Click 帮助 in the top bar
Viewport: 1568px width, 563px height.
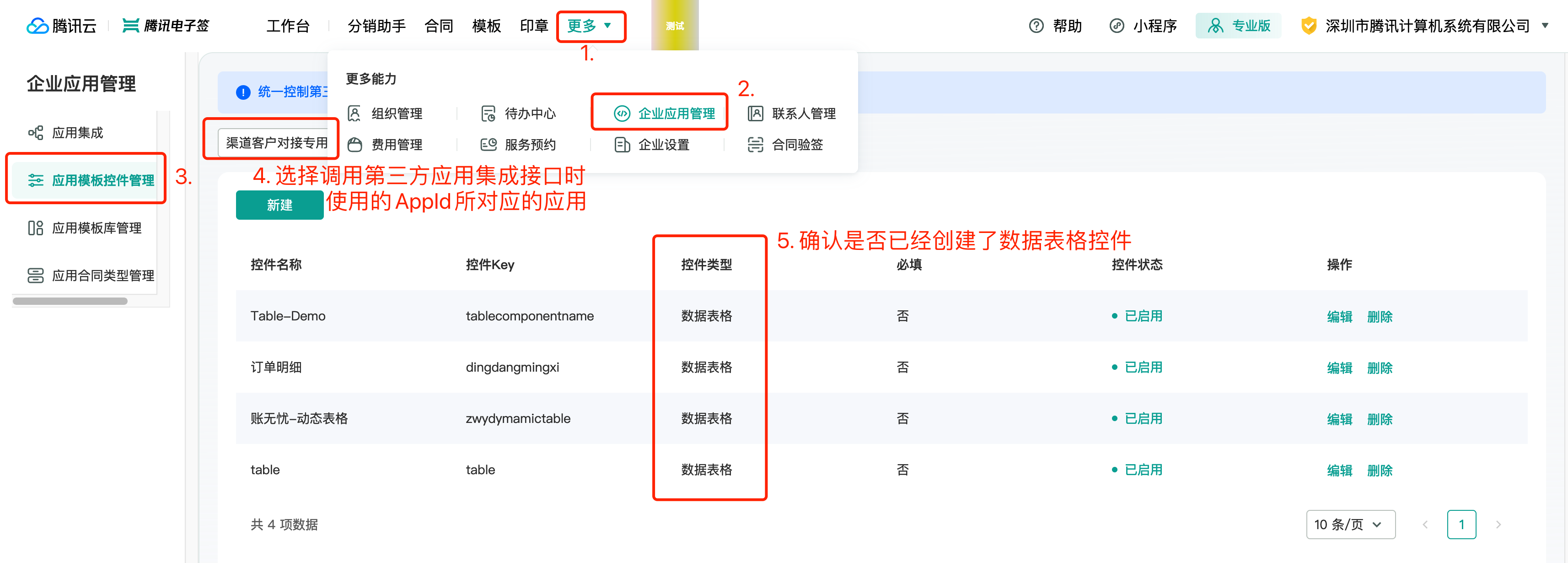click(x=1055, y=26)
